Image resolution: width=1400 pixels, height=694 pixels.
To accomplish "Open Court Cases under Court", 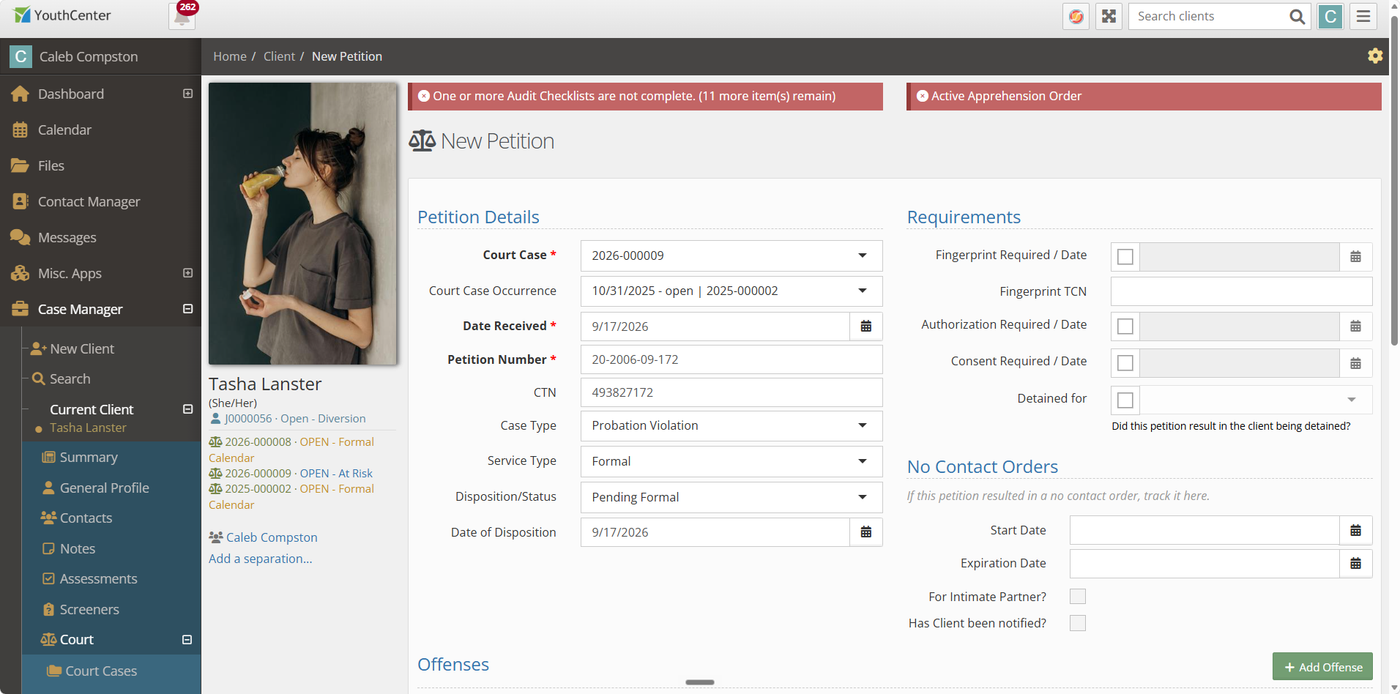I will click(101, 671).
